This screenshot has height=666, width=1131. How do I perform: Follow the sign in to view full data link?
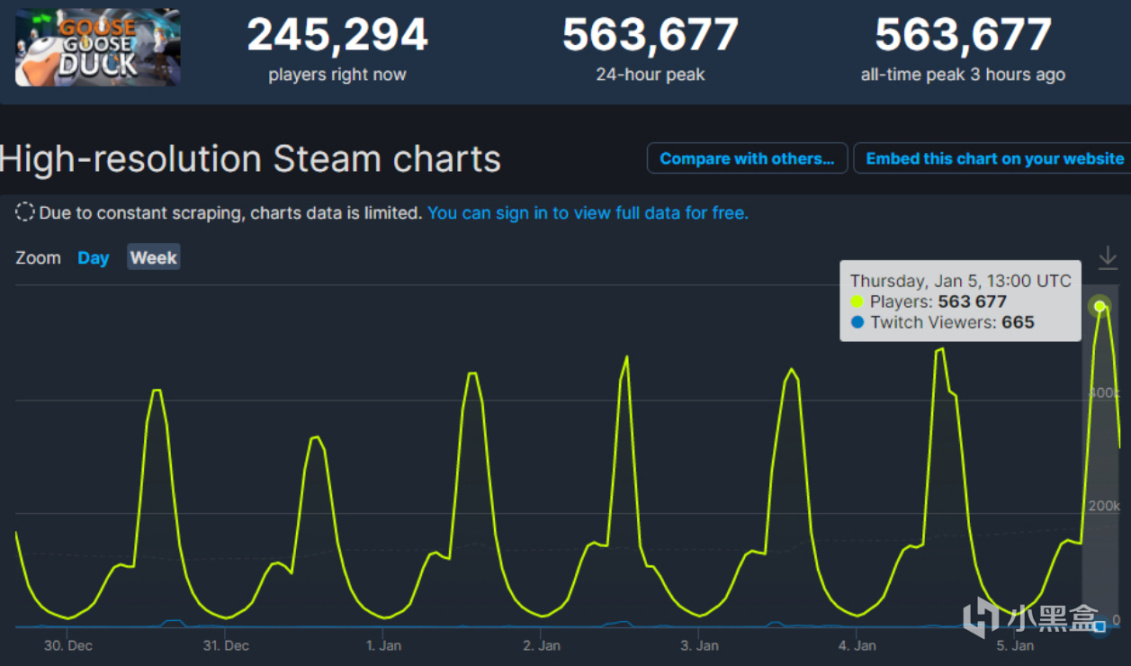(x=587, y=213)
